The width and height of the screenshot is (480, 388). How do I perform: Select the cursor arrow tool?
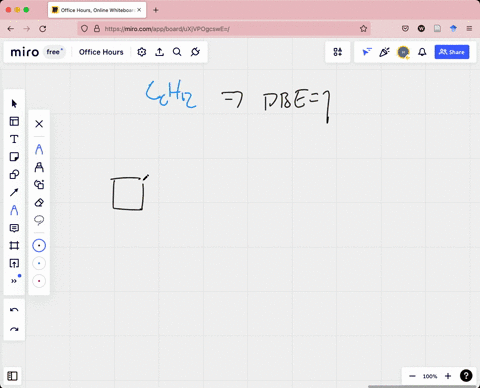14,104
